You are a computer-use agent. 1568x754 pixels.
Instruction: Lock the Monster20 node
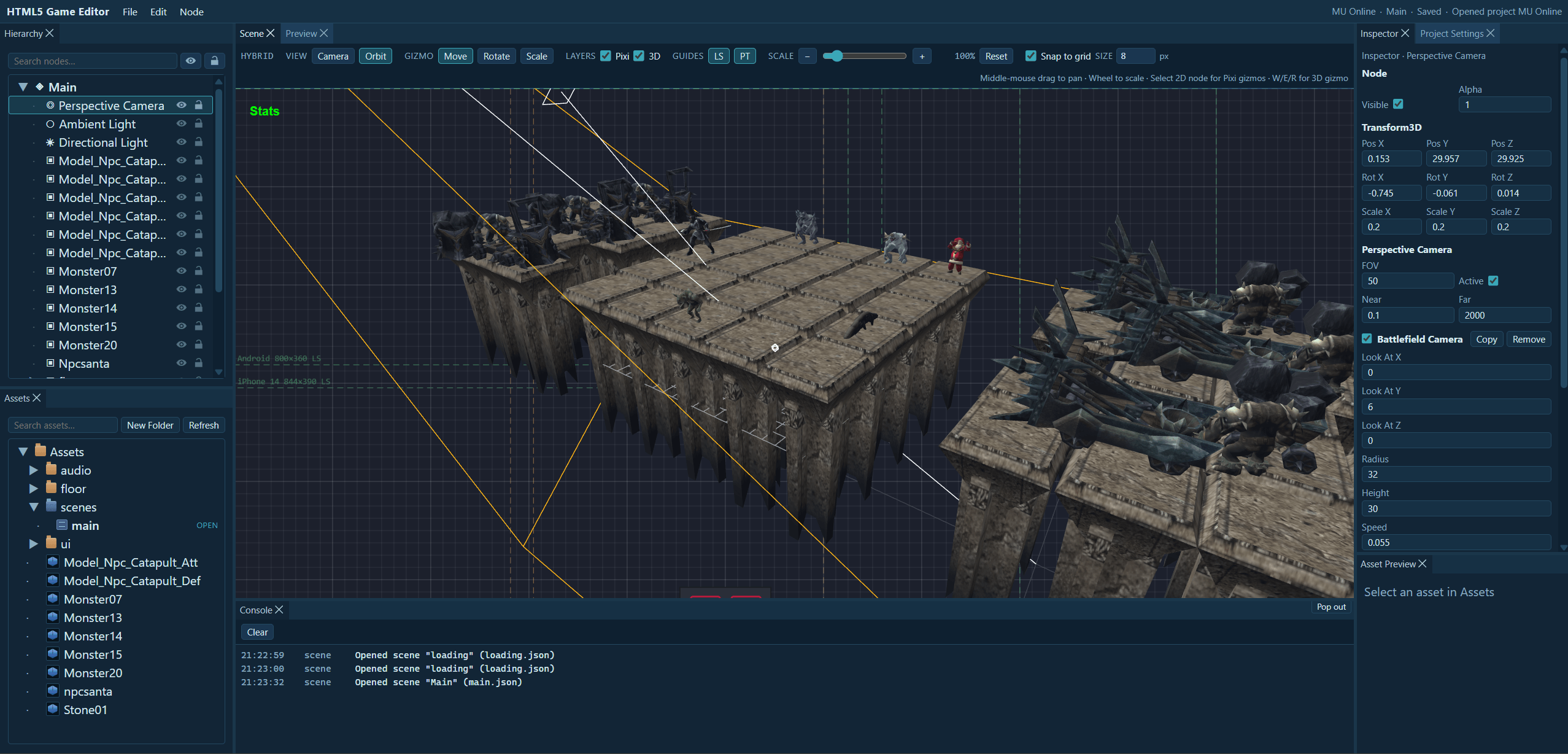pos(199,344)
